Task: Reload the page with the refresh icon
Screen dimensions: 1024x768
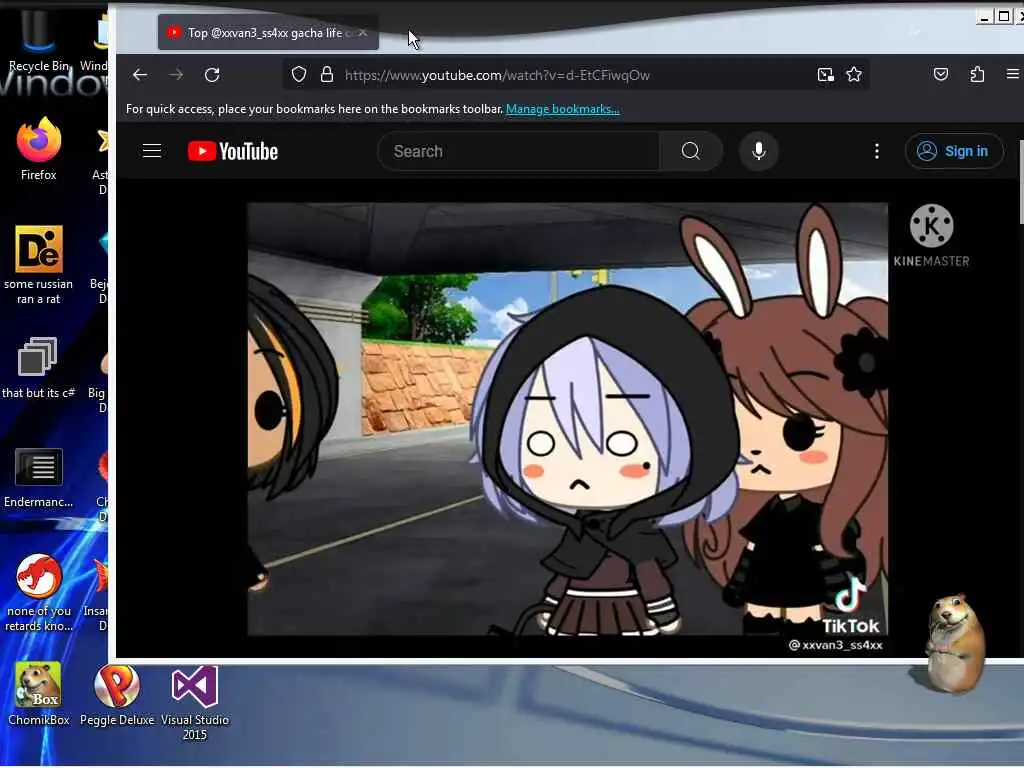Action: point(212,75)
